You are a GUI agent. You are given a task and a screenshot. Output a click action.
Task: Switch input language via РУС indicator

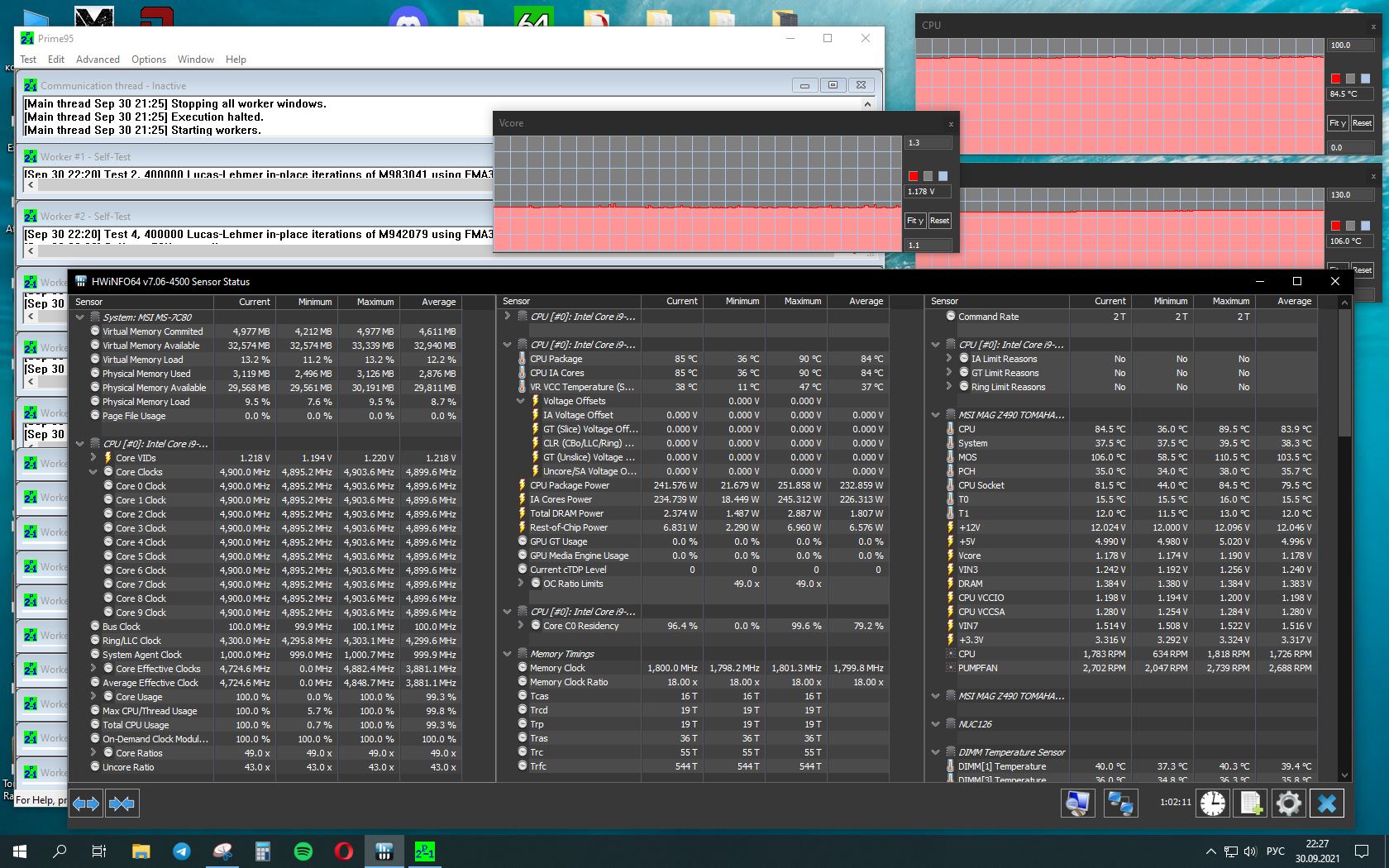coord(1276,851)
